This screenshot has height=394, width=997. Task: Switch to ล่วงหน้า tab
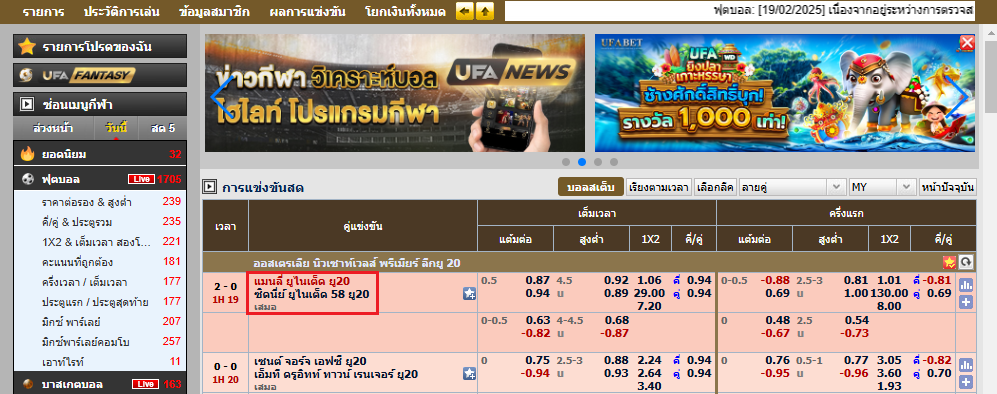53,128
